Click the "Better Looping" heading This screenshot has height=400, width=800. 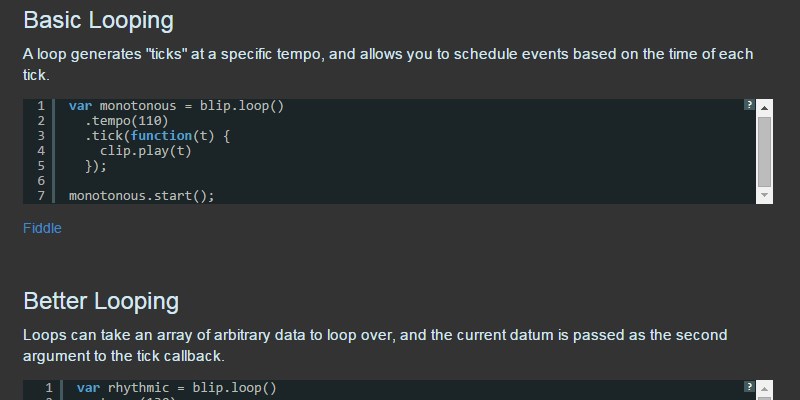click(101, 301)
